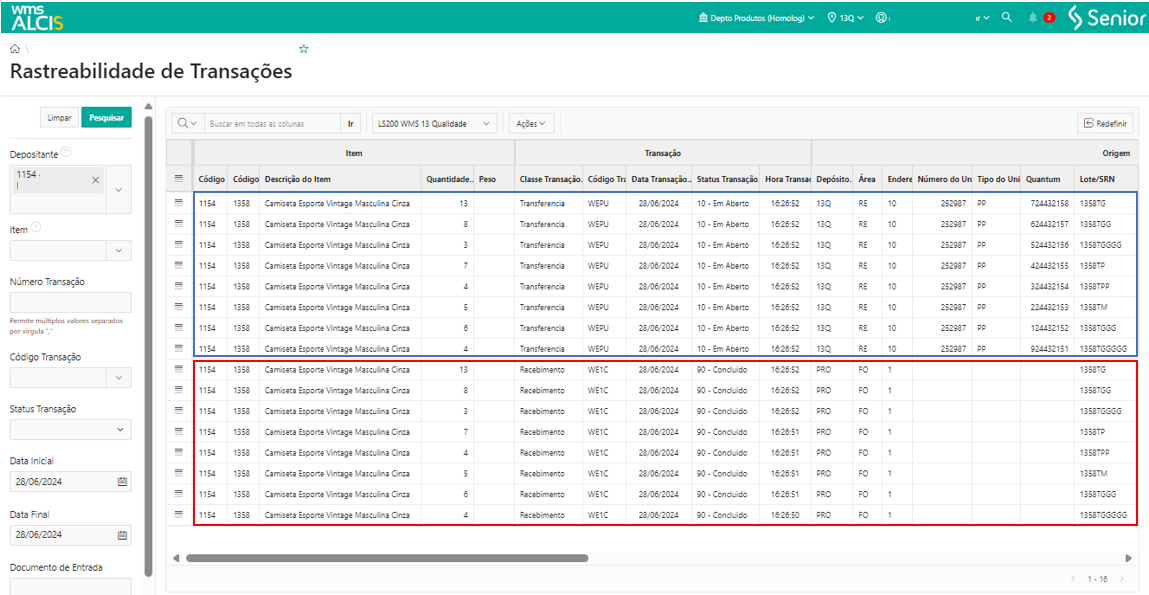Click the Redefinir button

point(1105,124)
